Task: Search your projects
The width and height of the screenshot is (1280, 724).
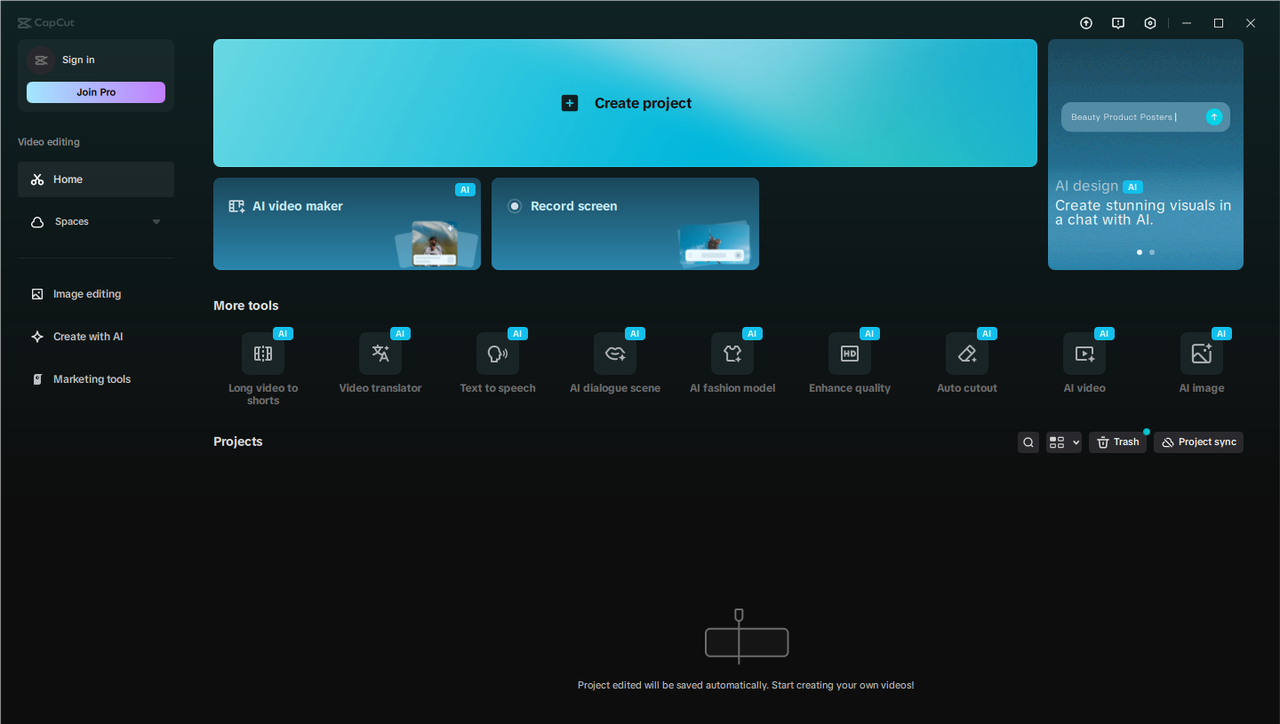Action: tap(1028, 441)
